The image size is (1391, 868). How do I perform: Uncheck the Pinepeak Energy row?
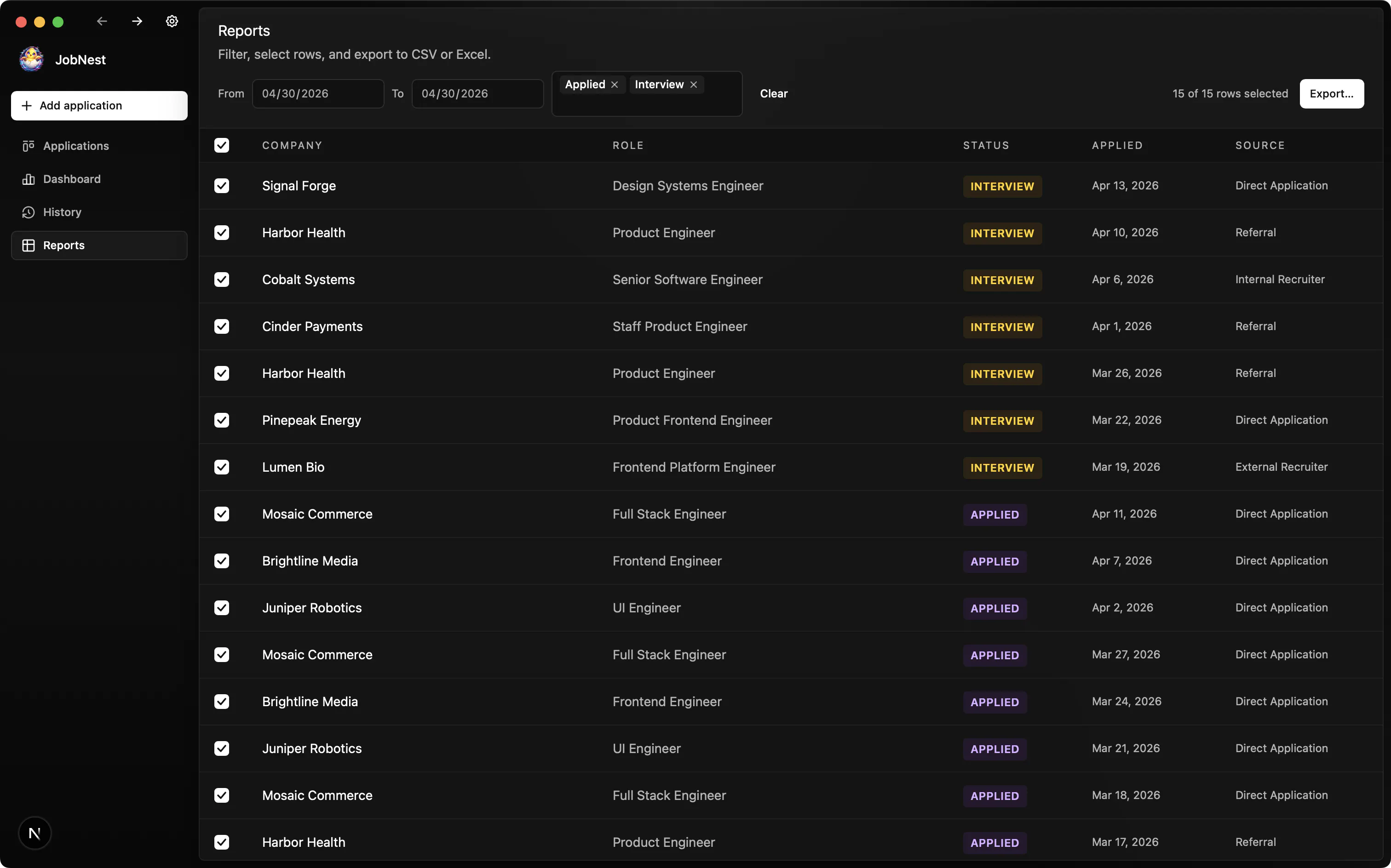(x=222, y=420)
